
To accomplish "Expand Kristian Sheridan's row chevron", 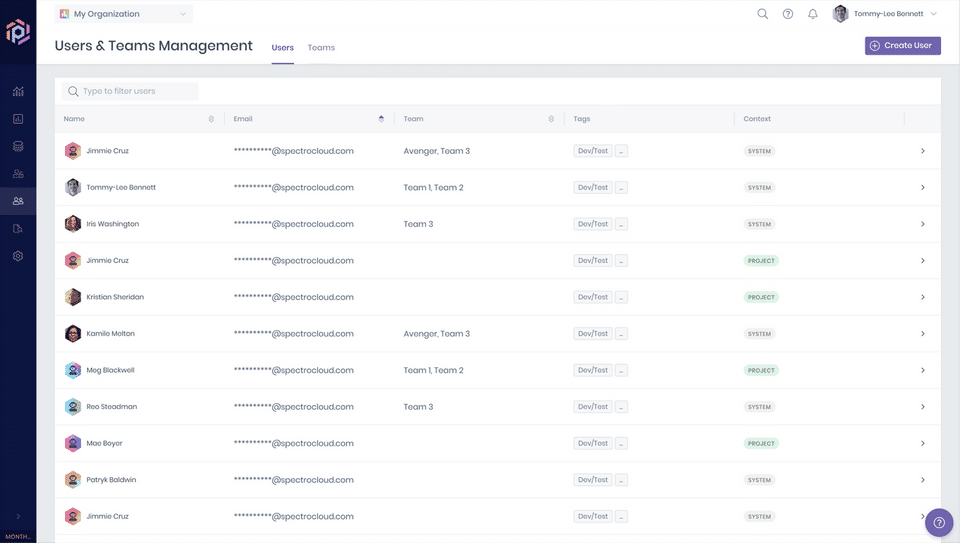I will click(923, 297).
